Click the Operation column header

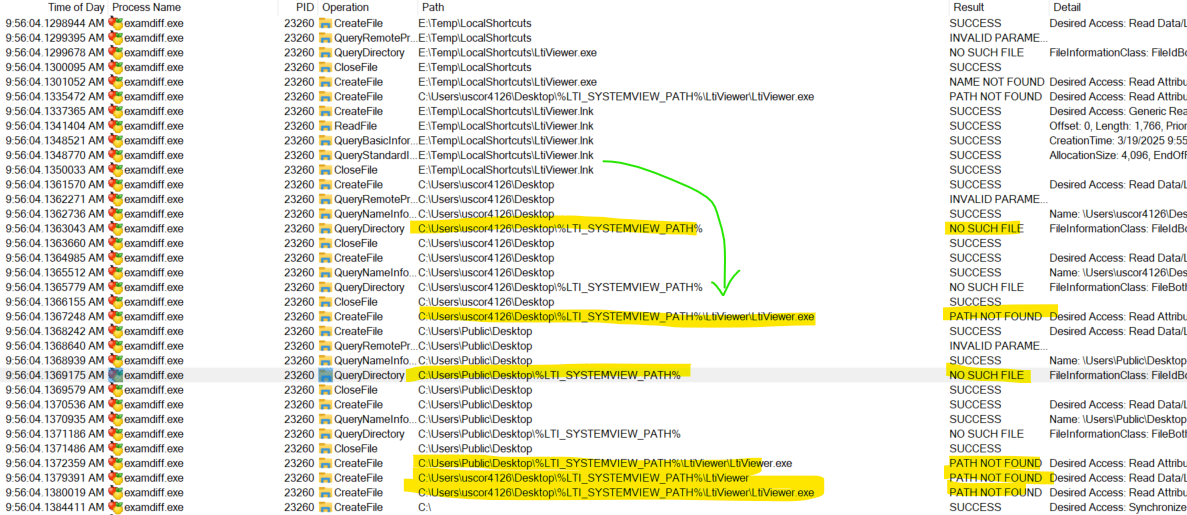coord(345,7)
